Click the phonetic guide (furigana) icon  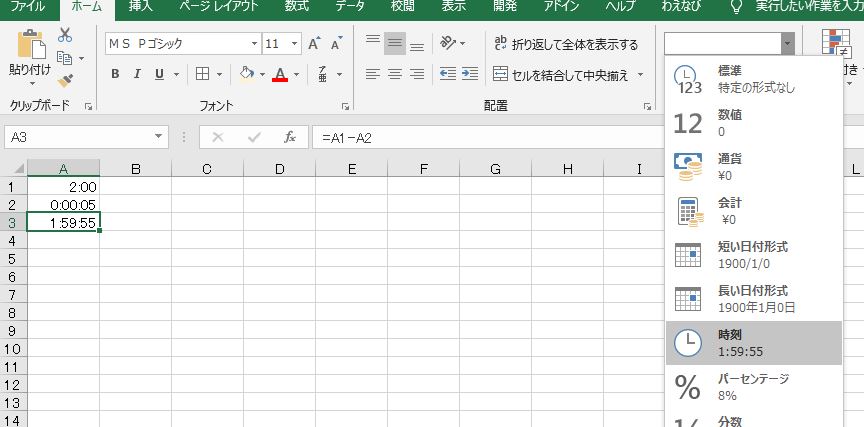pyautogui.click(x=323, y=74)
